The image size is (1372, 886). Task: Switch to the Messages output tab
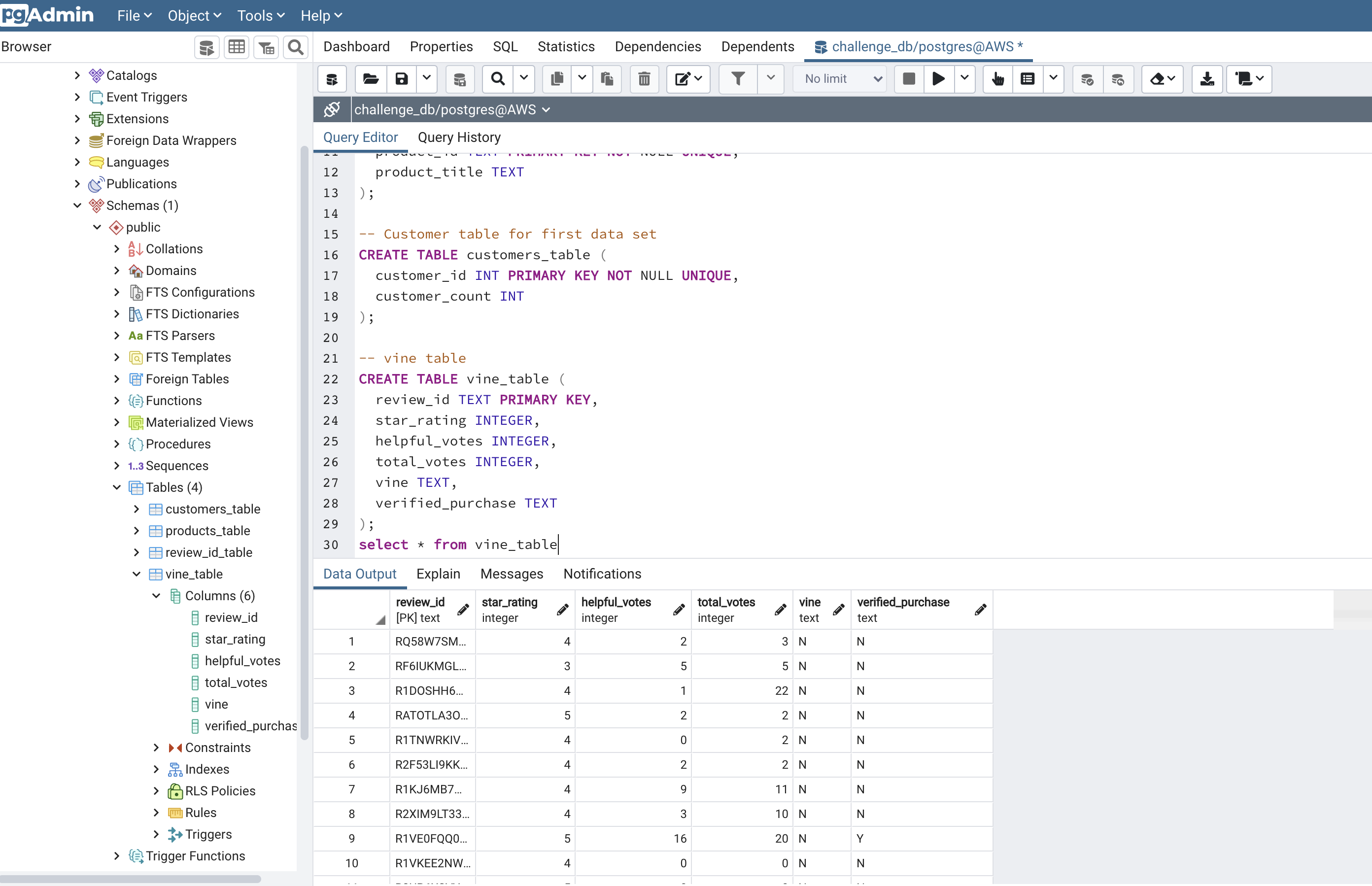point(512,574)
